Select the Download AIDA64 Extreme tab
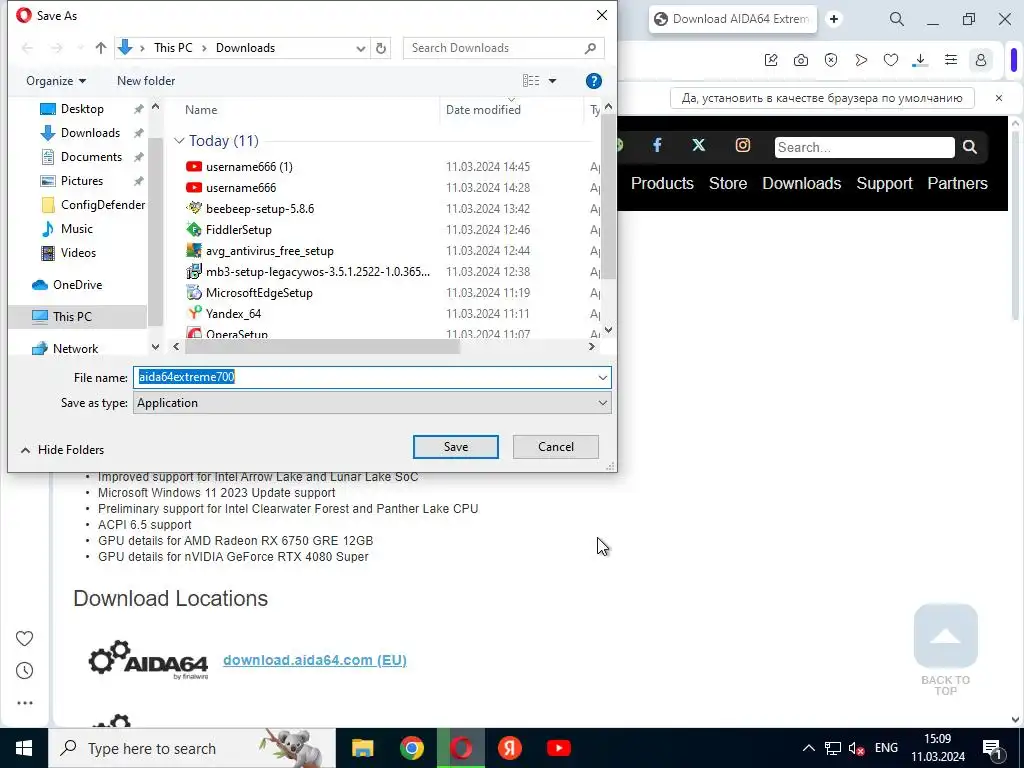The height and width of the screenshot is (768, 1024). [x=733, y=19]
